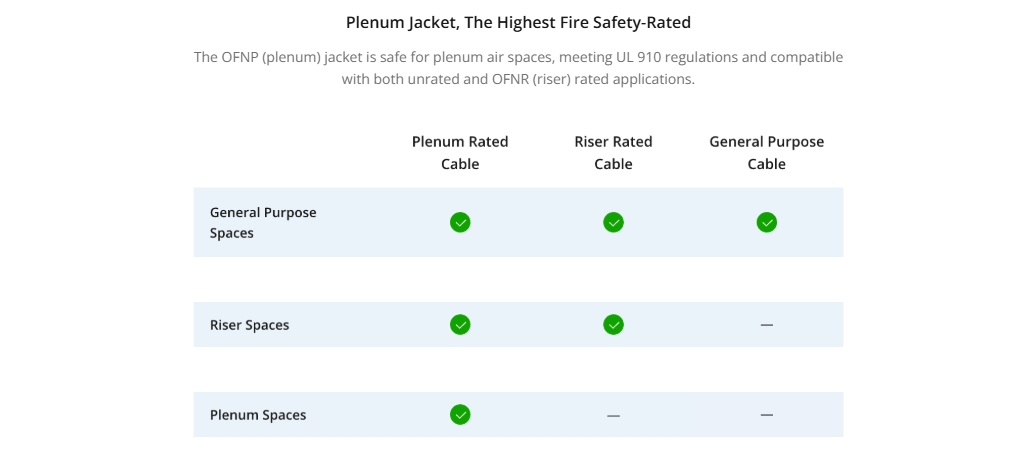Click Riser Rated checkmark in Riser Spaces row
1022x462 pixels.
click(613, 325)
